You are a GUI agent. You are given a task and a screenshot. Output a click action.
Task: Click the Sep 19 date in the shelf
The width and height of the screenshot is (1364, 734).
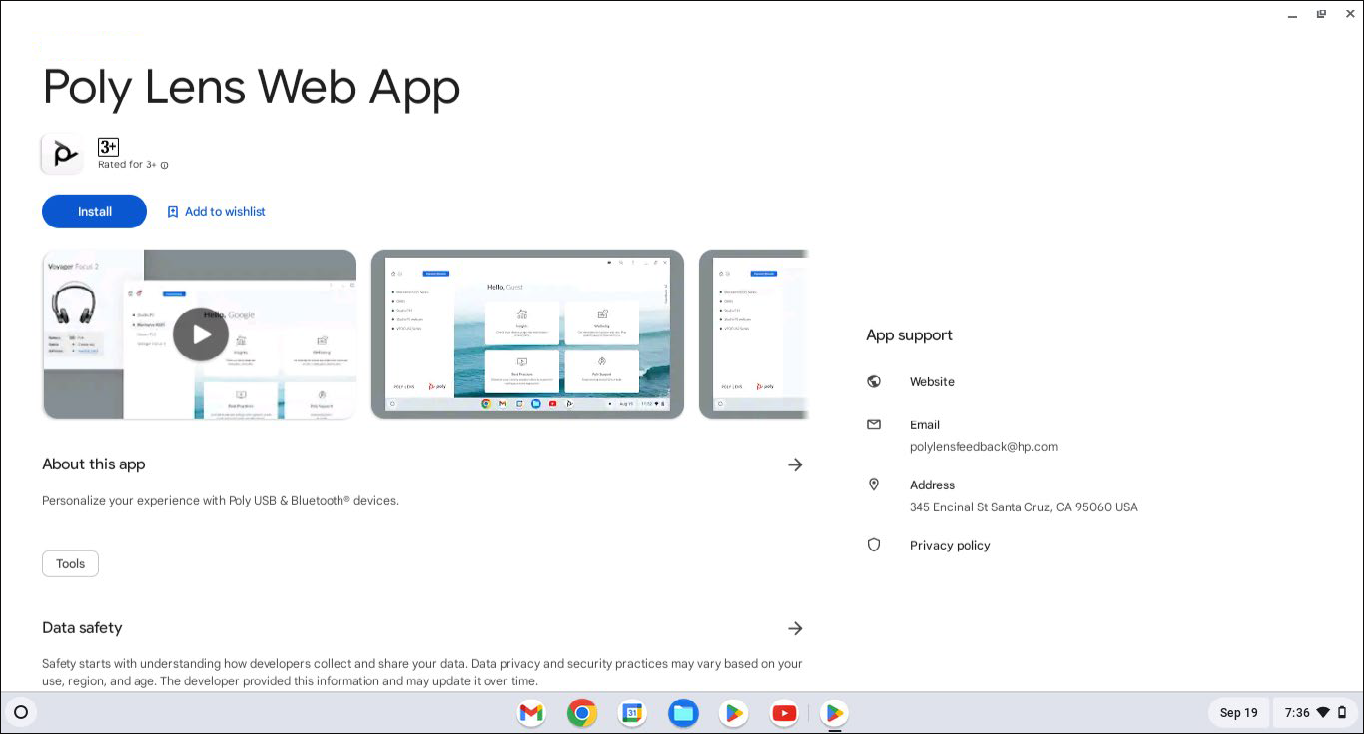(x=1238, y=712)
